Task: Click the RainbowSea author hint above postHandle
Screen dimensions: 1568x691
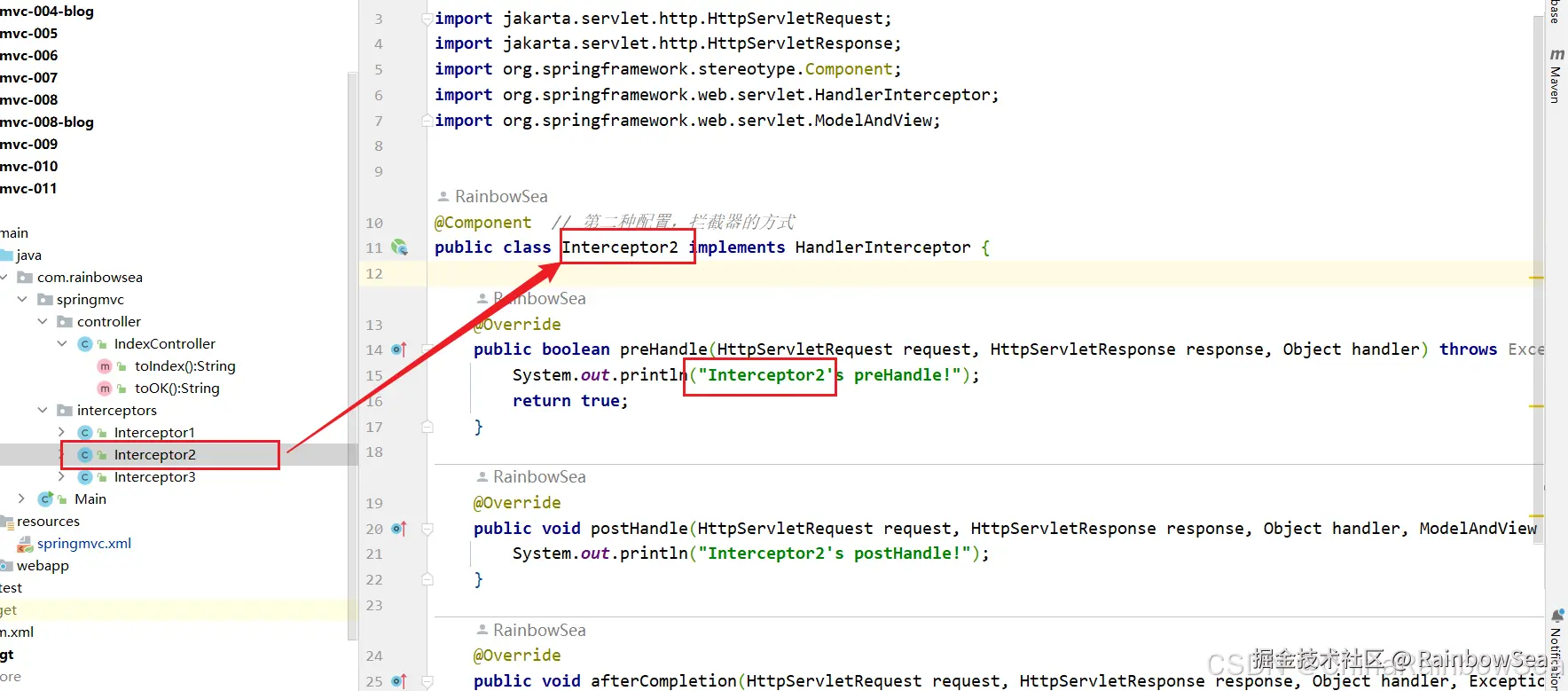Action: click(x=539, y=477)
